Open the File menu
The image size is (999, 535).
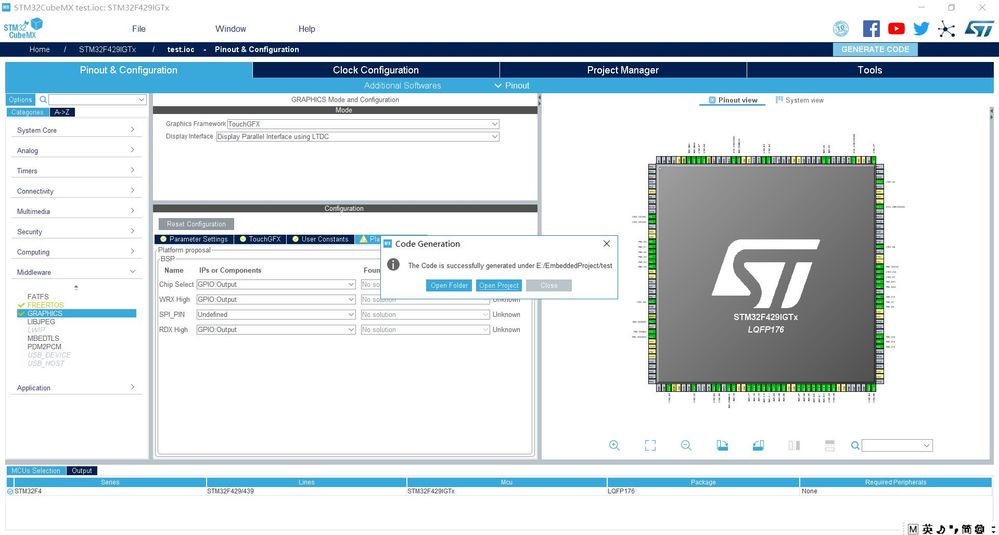[x=138, y=29]
